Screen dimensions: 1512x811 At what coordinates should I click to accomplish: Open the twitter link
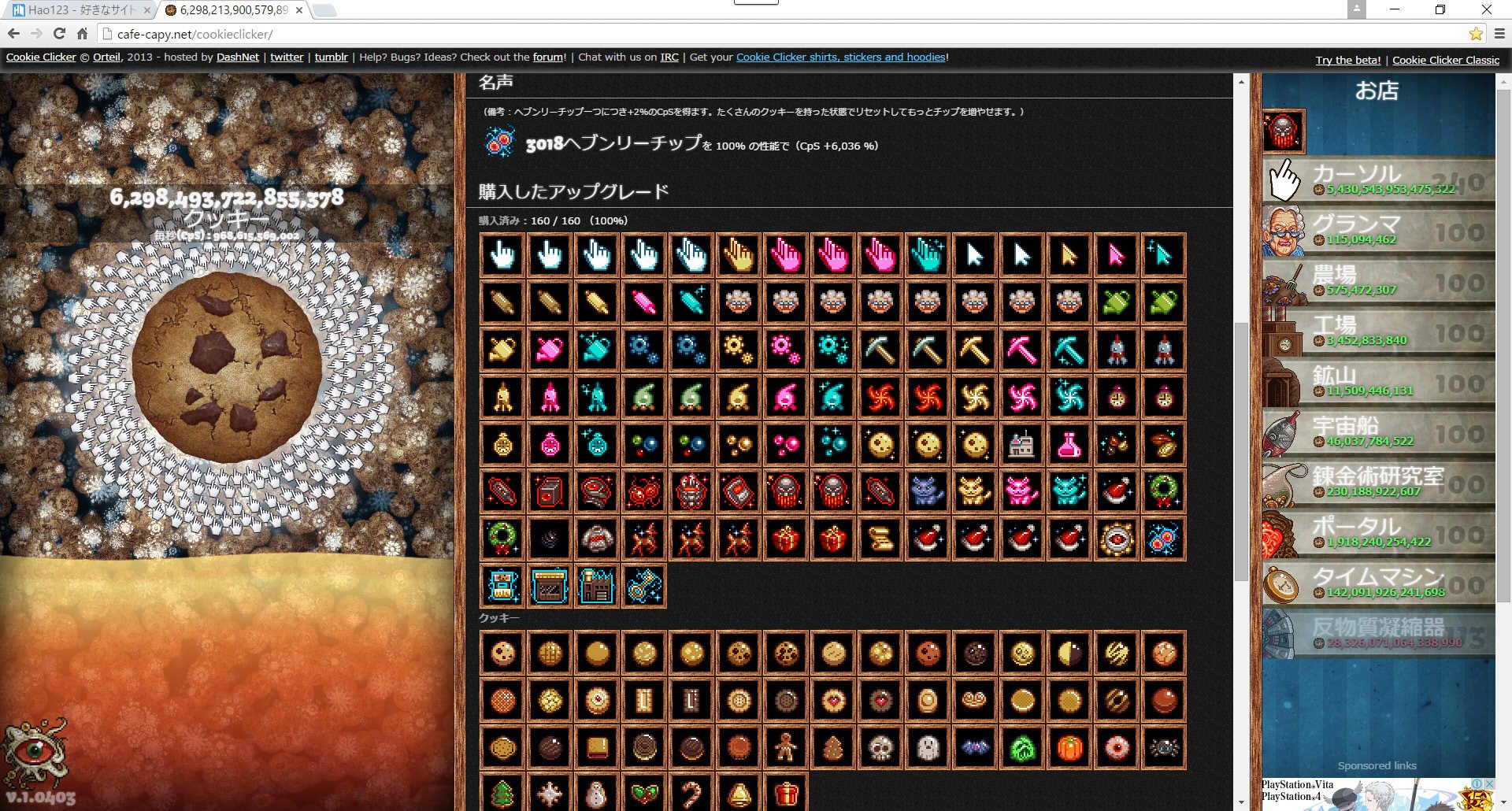287,57
